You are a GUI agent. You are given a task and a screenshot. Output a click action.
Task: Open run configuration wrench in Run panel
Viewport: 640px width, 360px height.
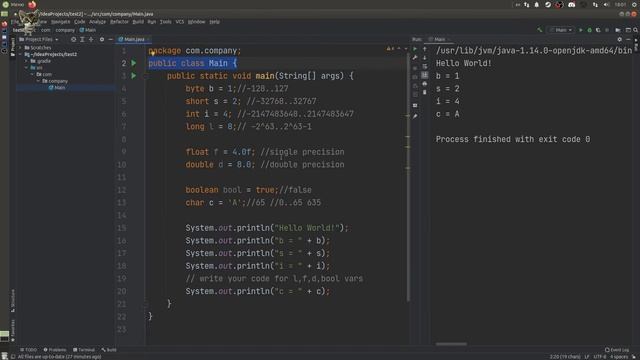coord(415,58)
